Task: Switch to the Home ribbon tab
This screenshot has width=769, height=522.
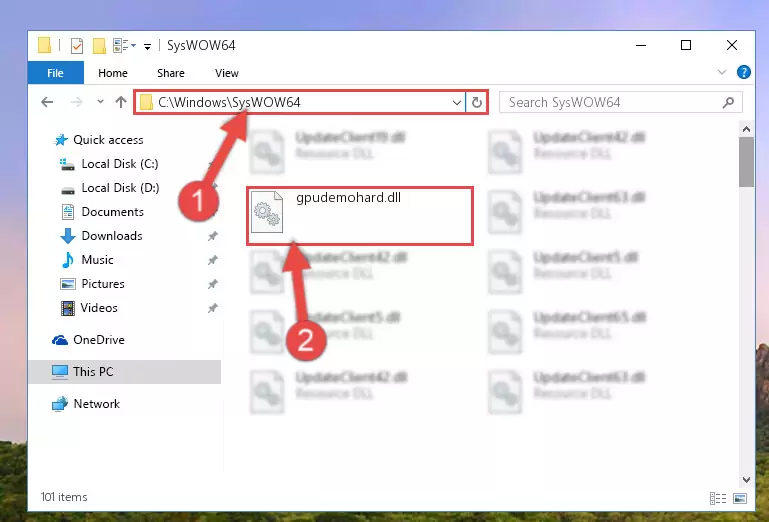Action: coord(113,73)
